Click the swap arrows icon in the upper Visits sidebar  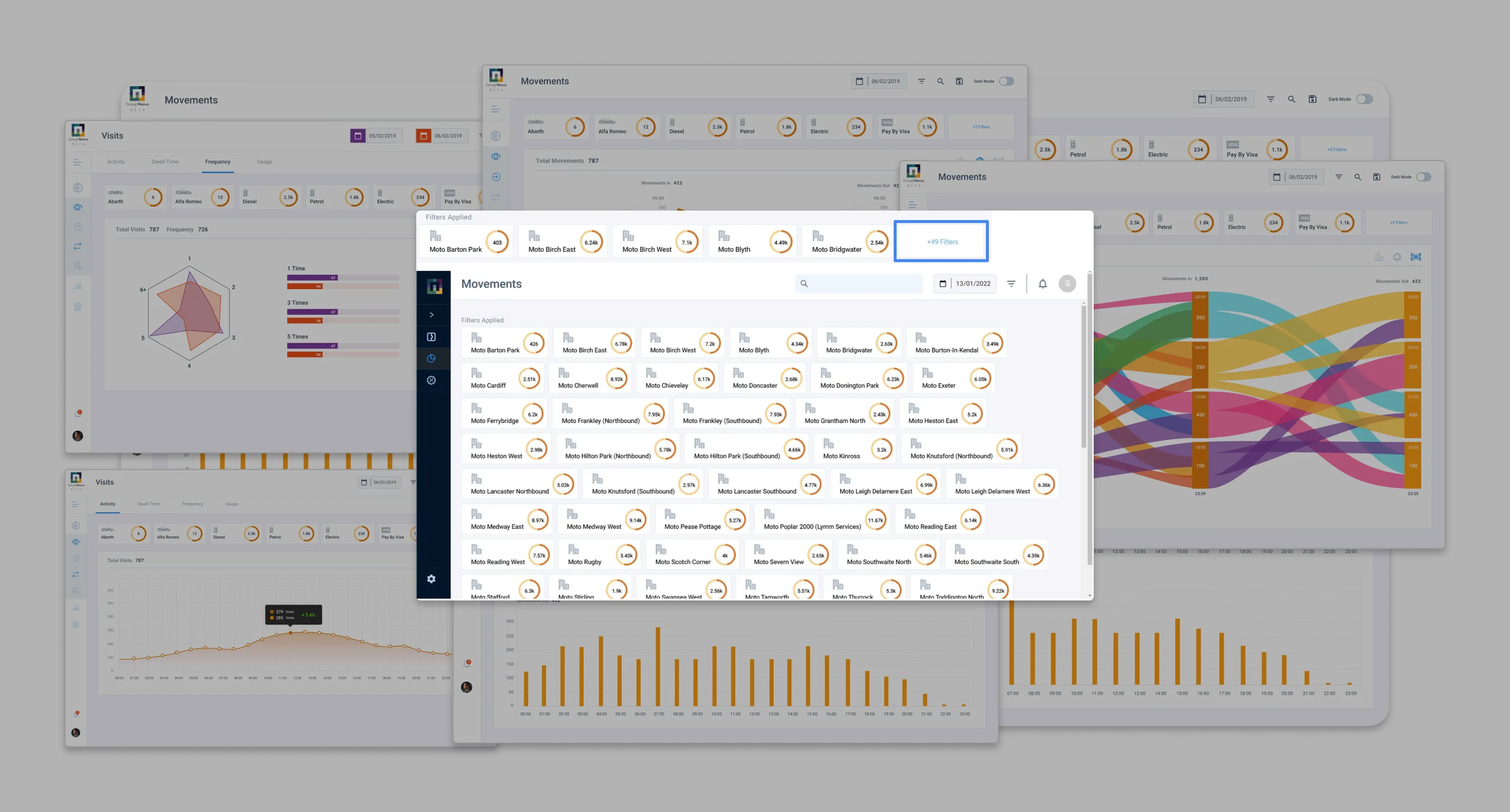click(x=78, y=247)
